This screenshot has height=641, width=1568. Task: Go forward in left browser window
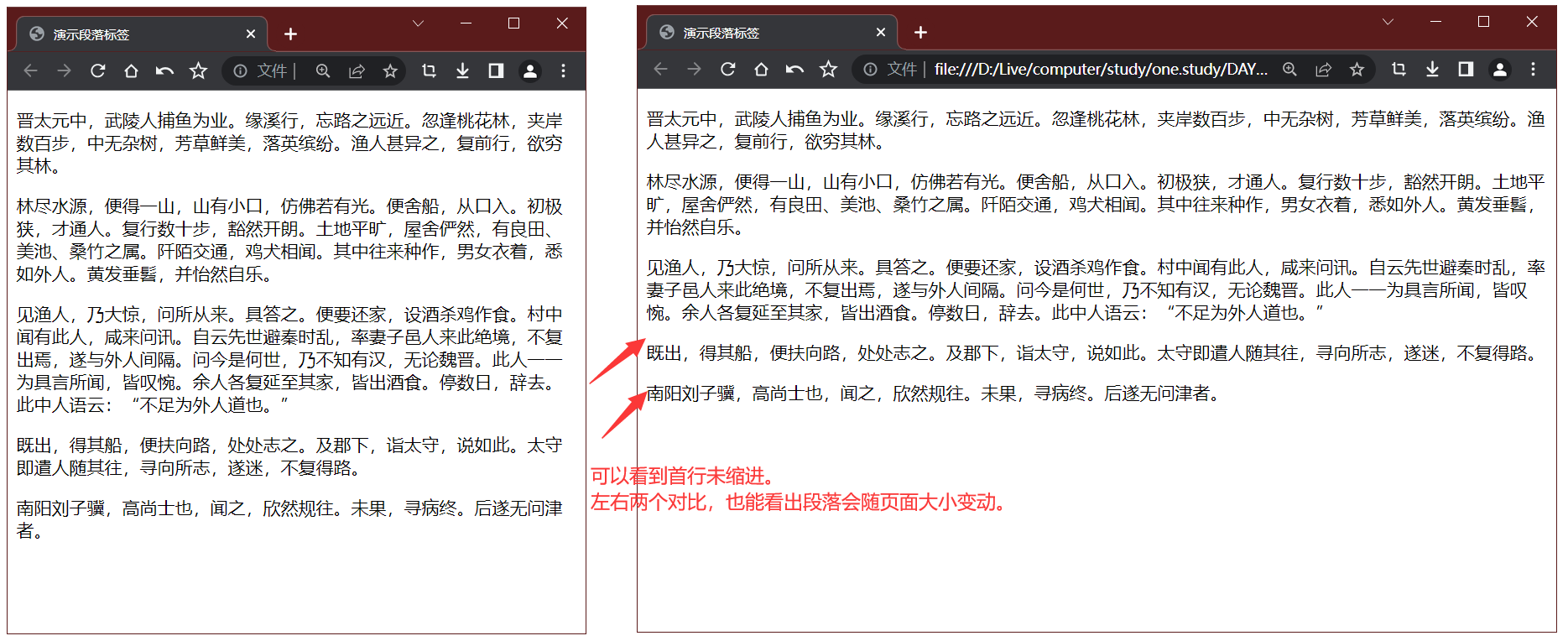tap(65, 71)
